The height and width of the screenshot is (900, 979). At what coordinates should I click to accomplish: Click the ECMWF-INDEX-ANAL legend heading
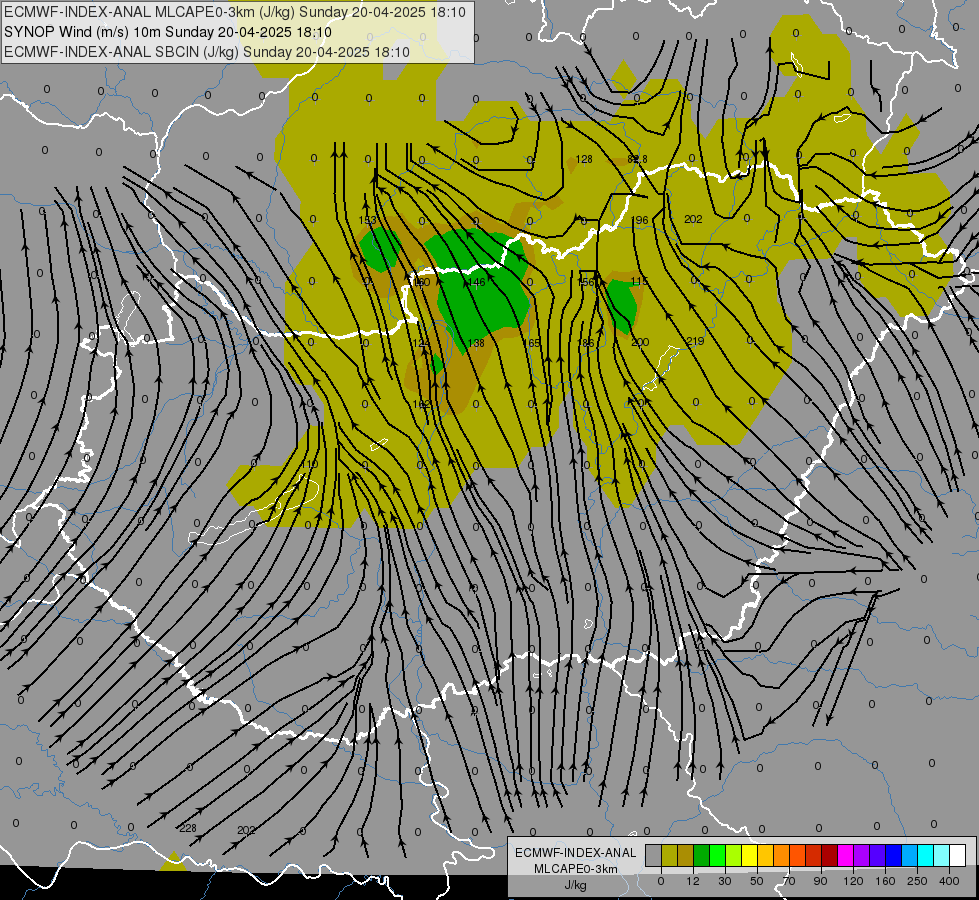[x=575, y=853]
